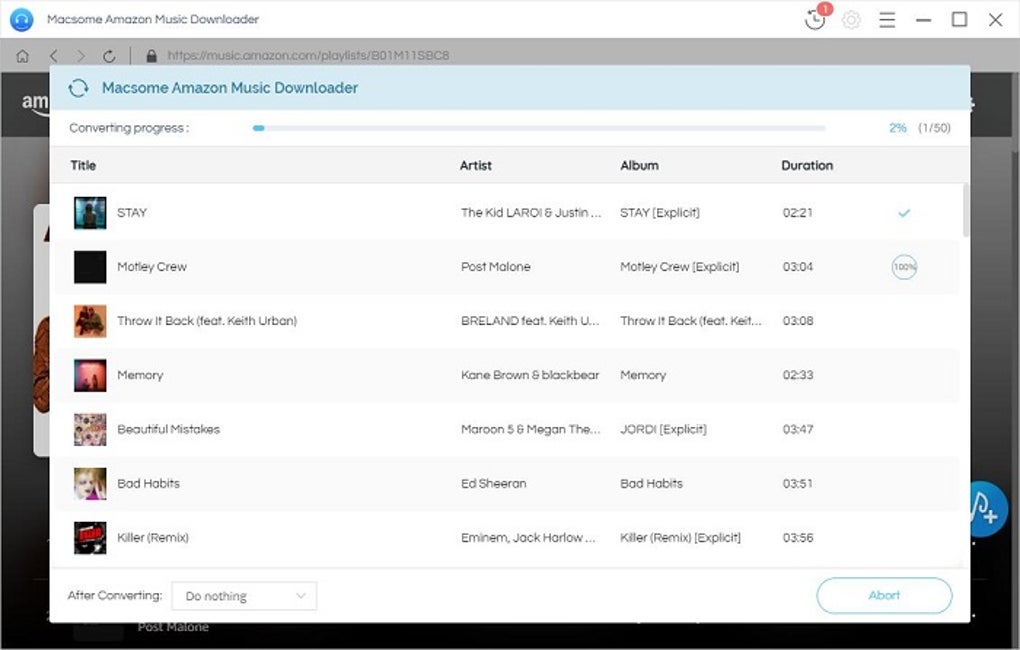Image resolution: width=1020 pixels, height=650 pixels.
Task: Reload the Amazon Music page
Action: [109, 56]
